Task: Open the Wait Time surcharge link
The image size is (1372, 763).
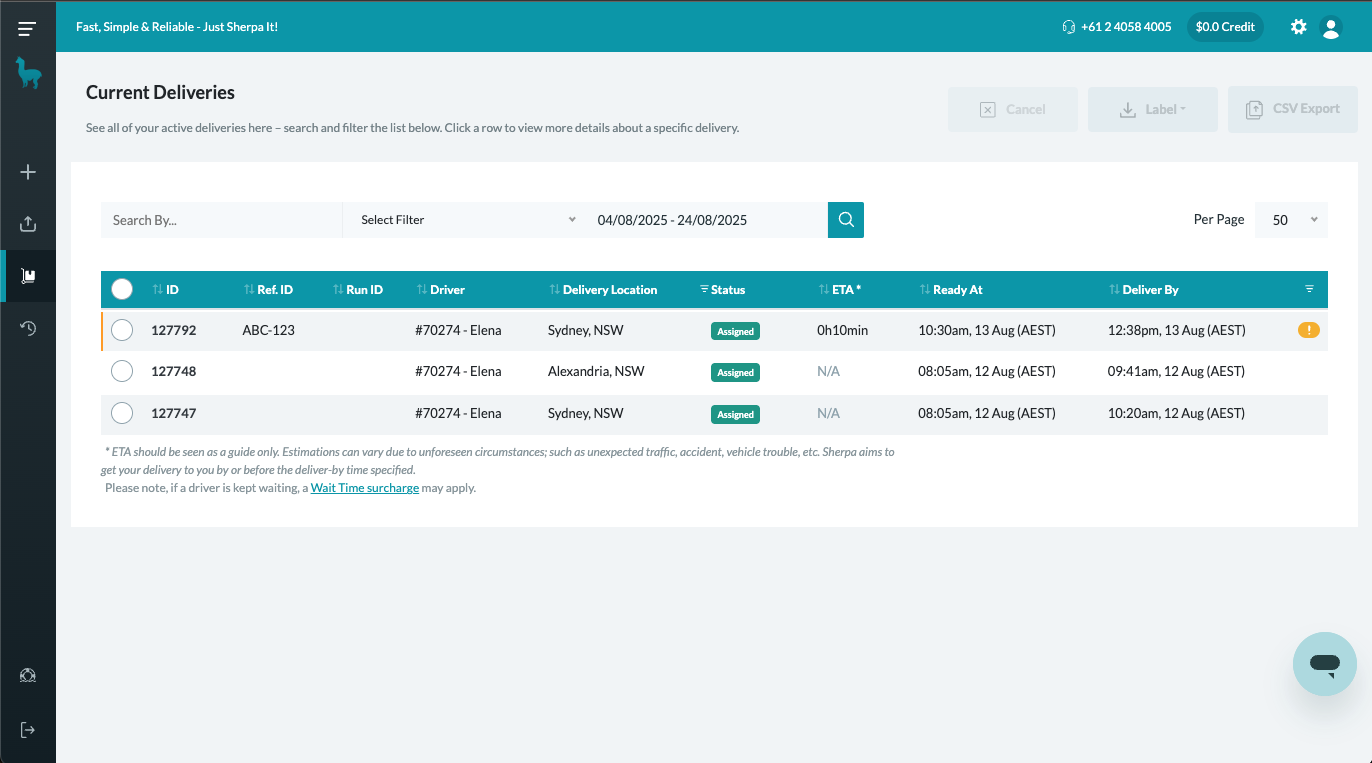Action: (365, 487)
